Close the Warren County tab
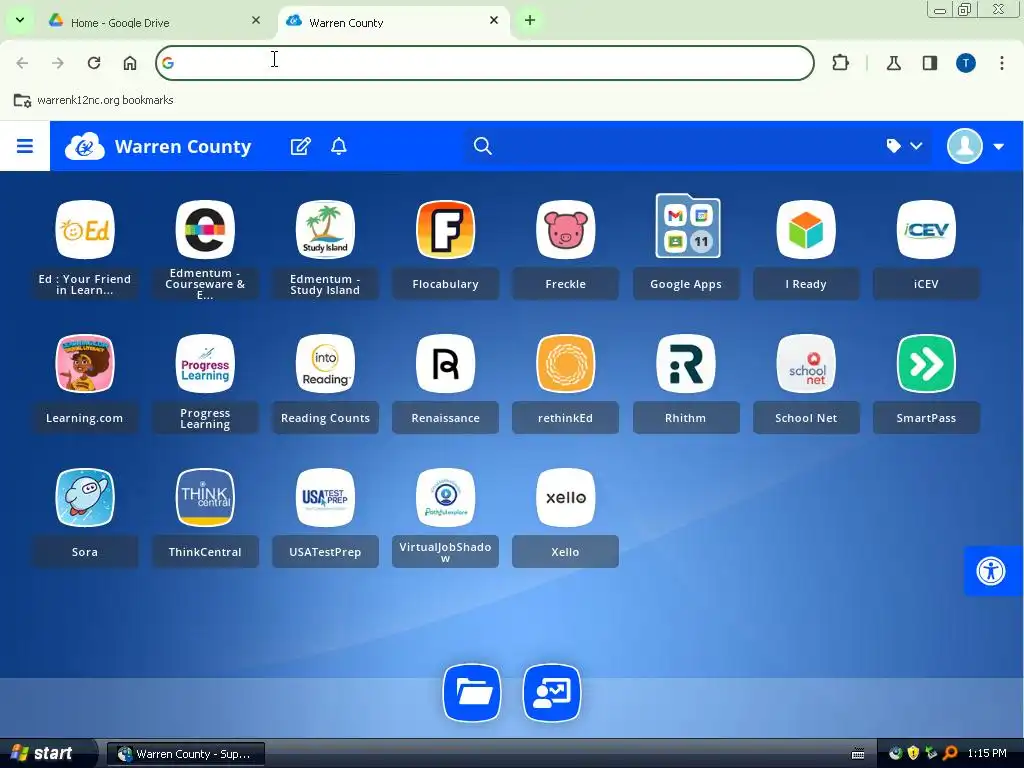The height and width of the screenshot is (768, 1024). (x=494, y=20)
